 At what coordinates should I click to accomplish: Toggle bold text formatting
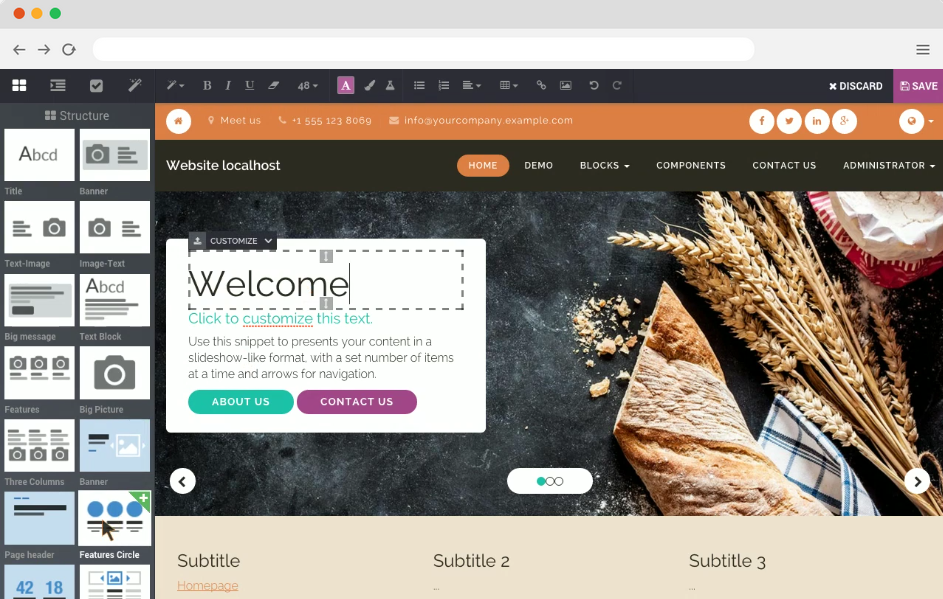[207, 85]
